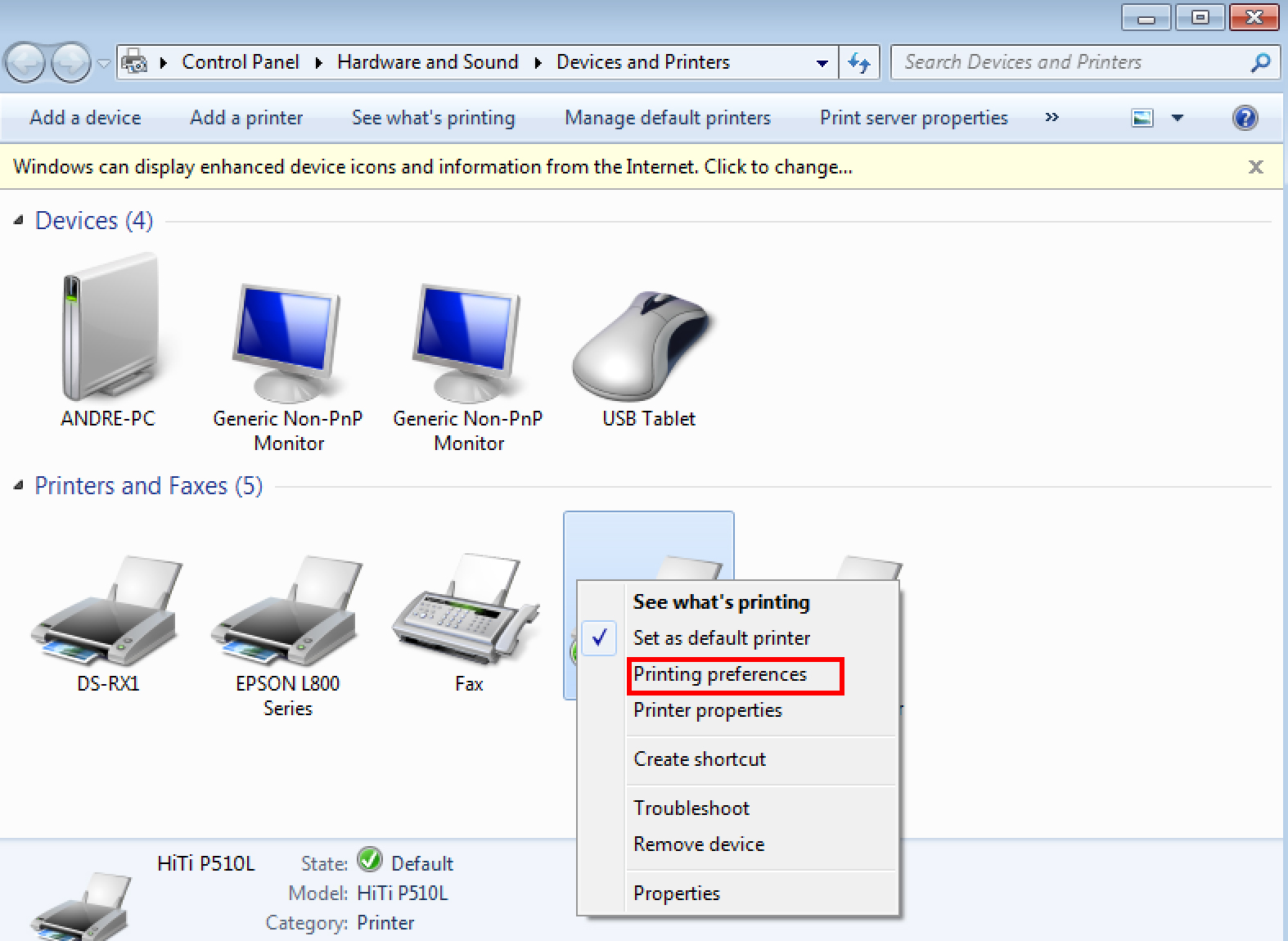Viewport: 1288px width, 941px height.
Task: Click the HiTi P510L printer icon in details pane
Action: pyautogui.click(x=82, y=907)
